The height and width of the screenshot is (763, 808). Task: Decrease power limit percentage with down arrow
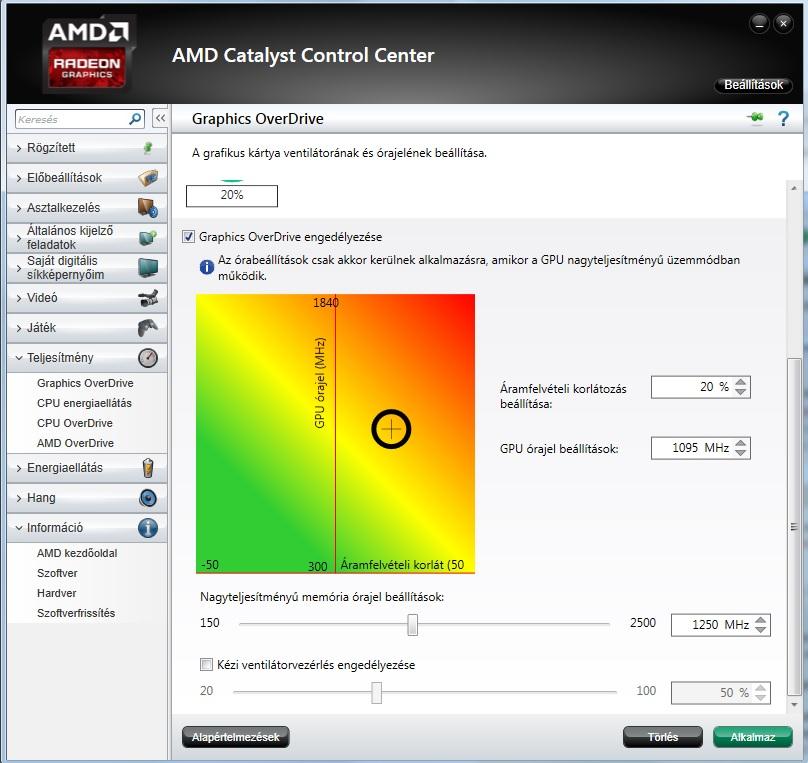coord(740,392)
